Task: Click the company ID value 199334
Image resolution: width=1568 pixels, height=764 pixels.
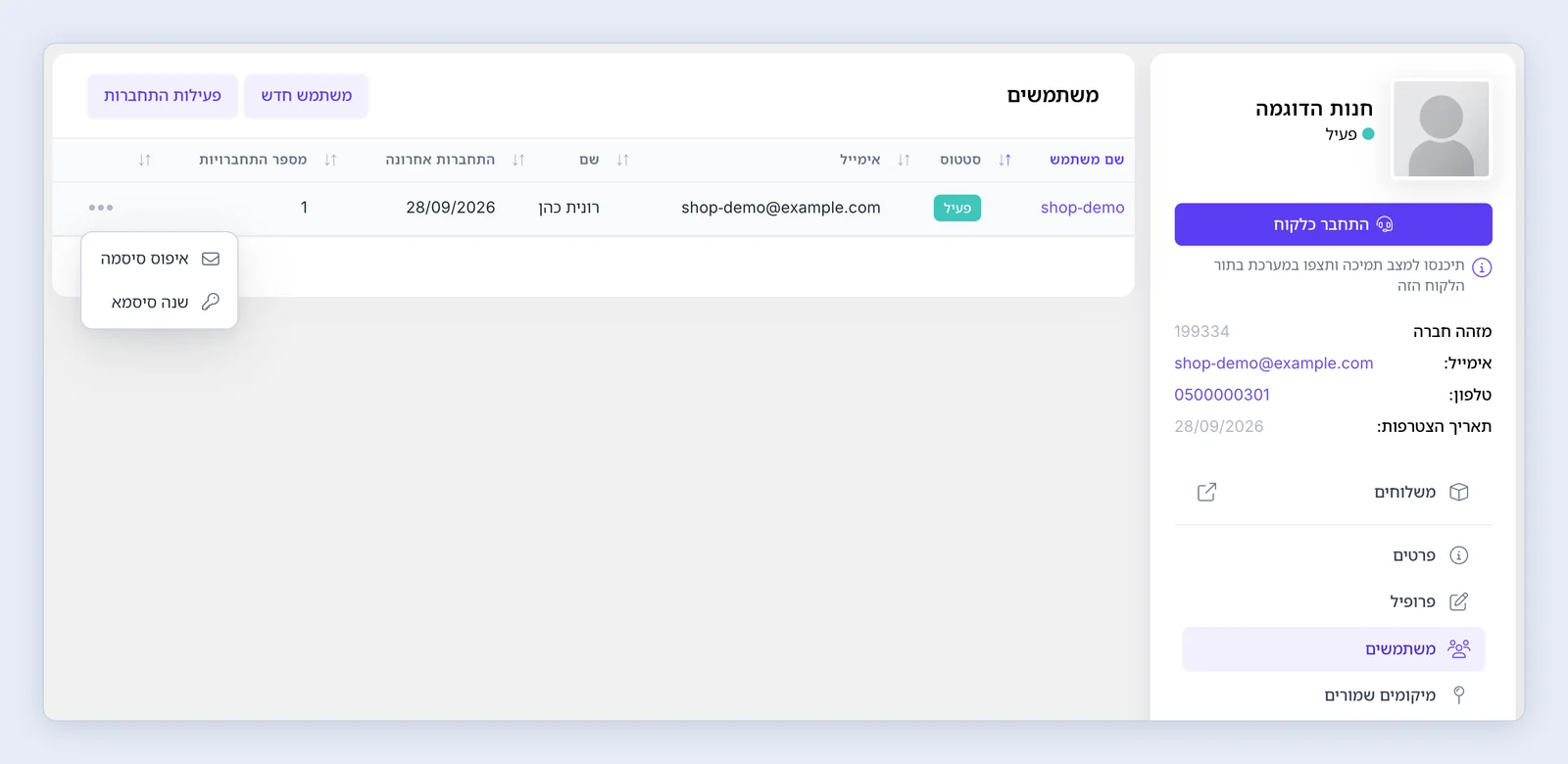Action: pyautogui.click(x=1201, y=332)
